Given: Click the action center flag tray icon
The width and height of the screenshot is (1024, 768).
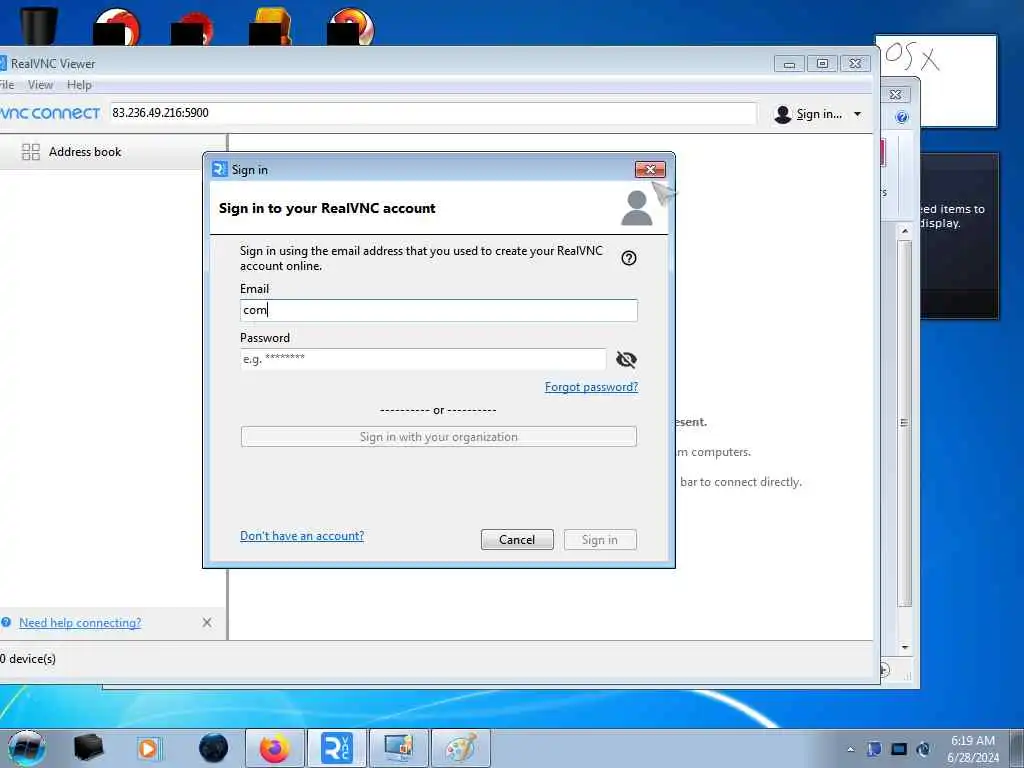Looking at the screenshot, I should click(x=874, y=749).
